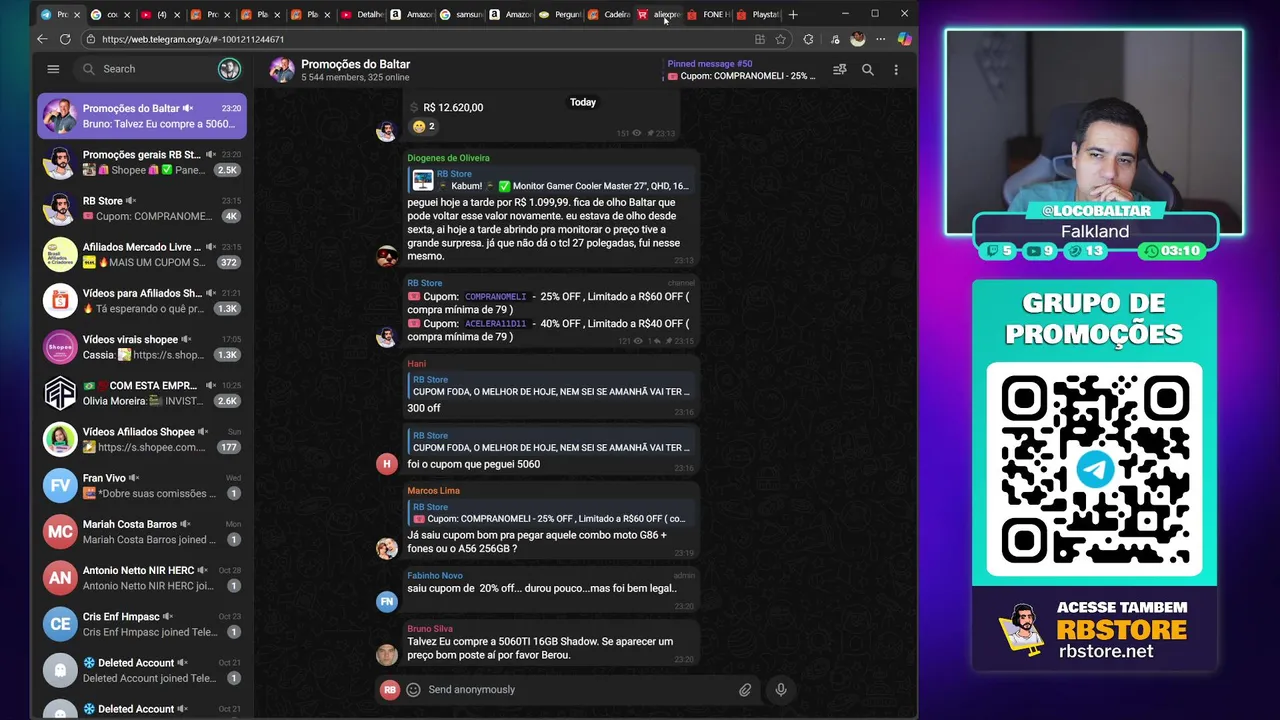This screenshot has width=1280, height=720.
Task: Open Promoções do Baltar group info header
Action: point(355,70)
